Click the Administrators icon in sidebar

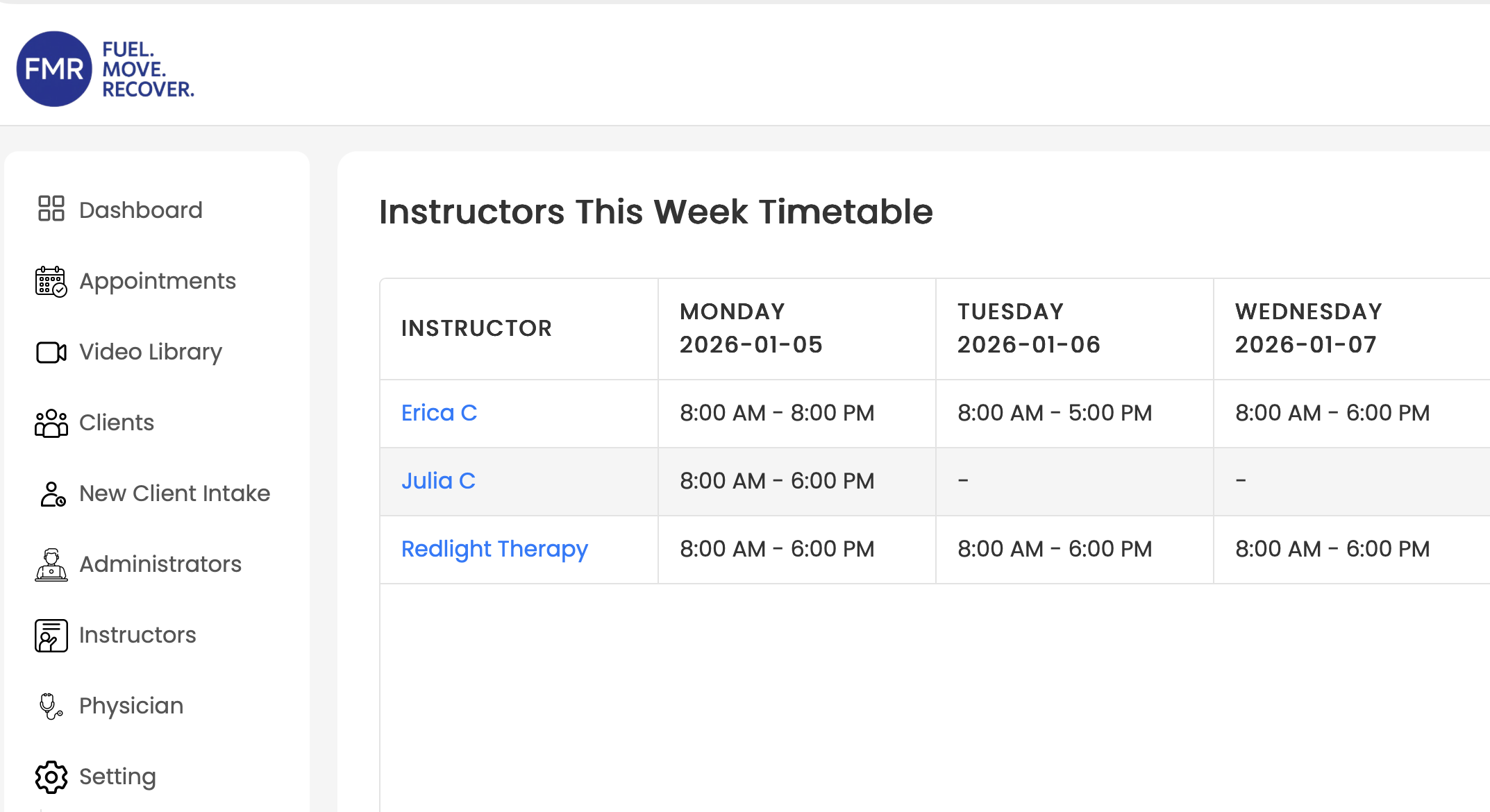[51, 564]
